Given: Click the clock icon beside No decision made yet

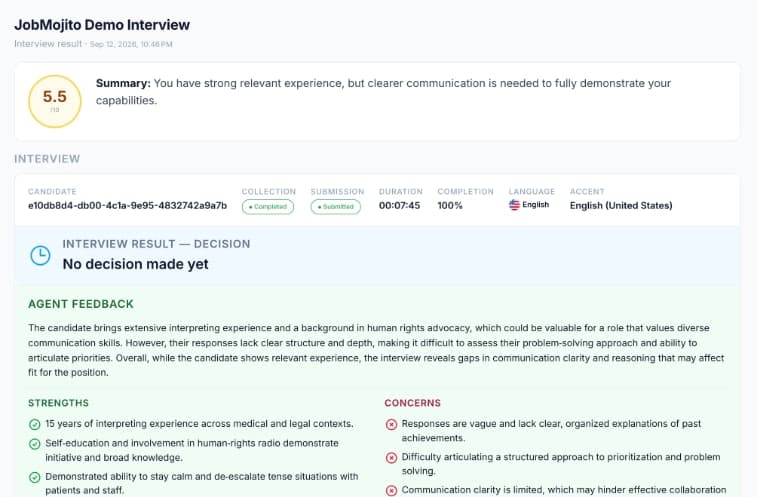Looking at the screenshot, I should [x=40, y=255].
